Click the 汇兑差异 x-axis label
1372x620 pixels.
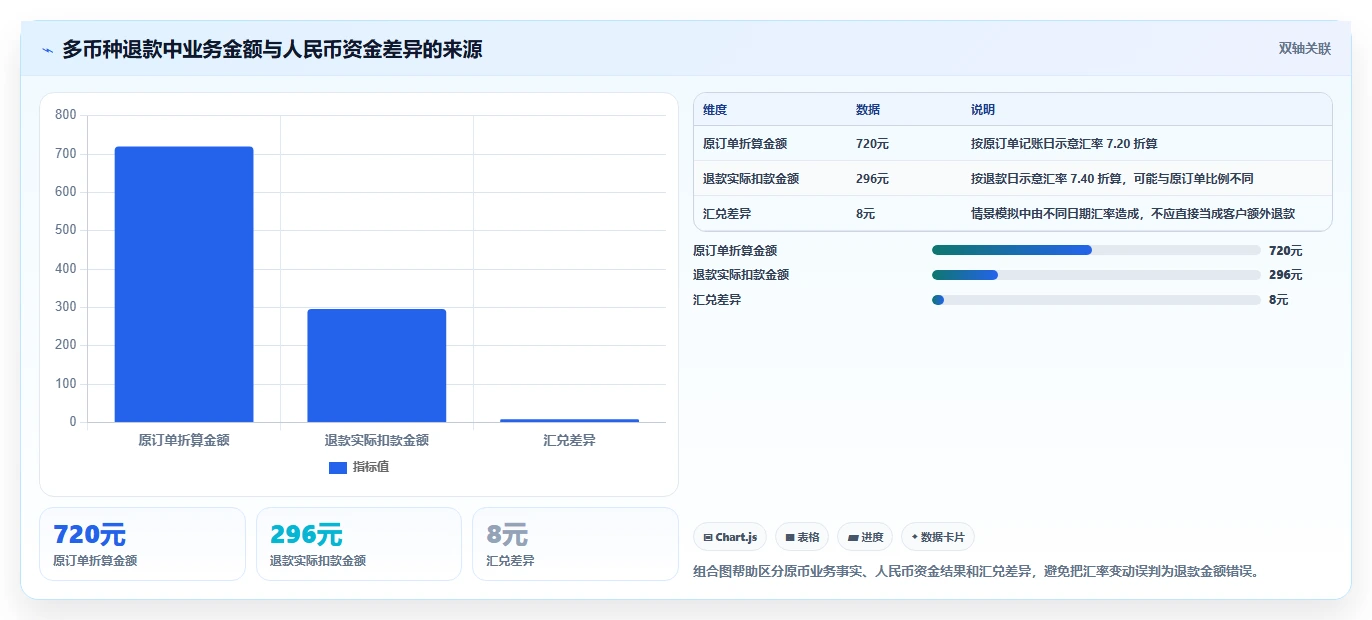[570, 440]
